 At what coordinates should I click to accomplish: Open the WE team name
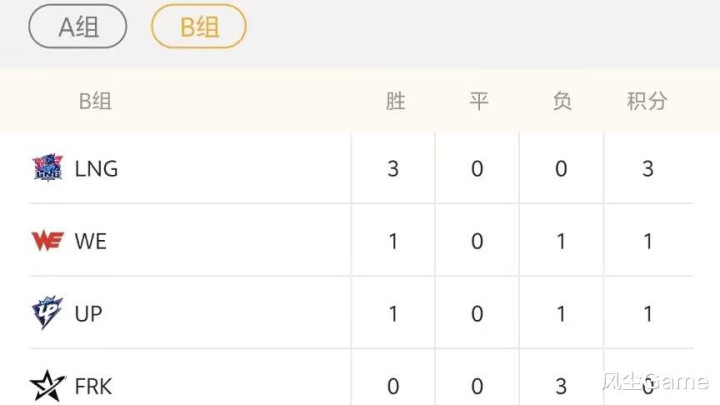click(90, 241)
